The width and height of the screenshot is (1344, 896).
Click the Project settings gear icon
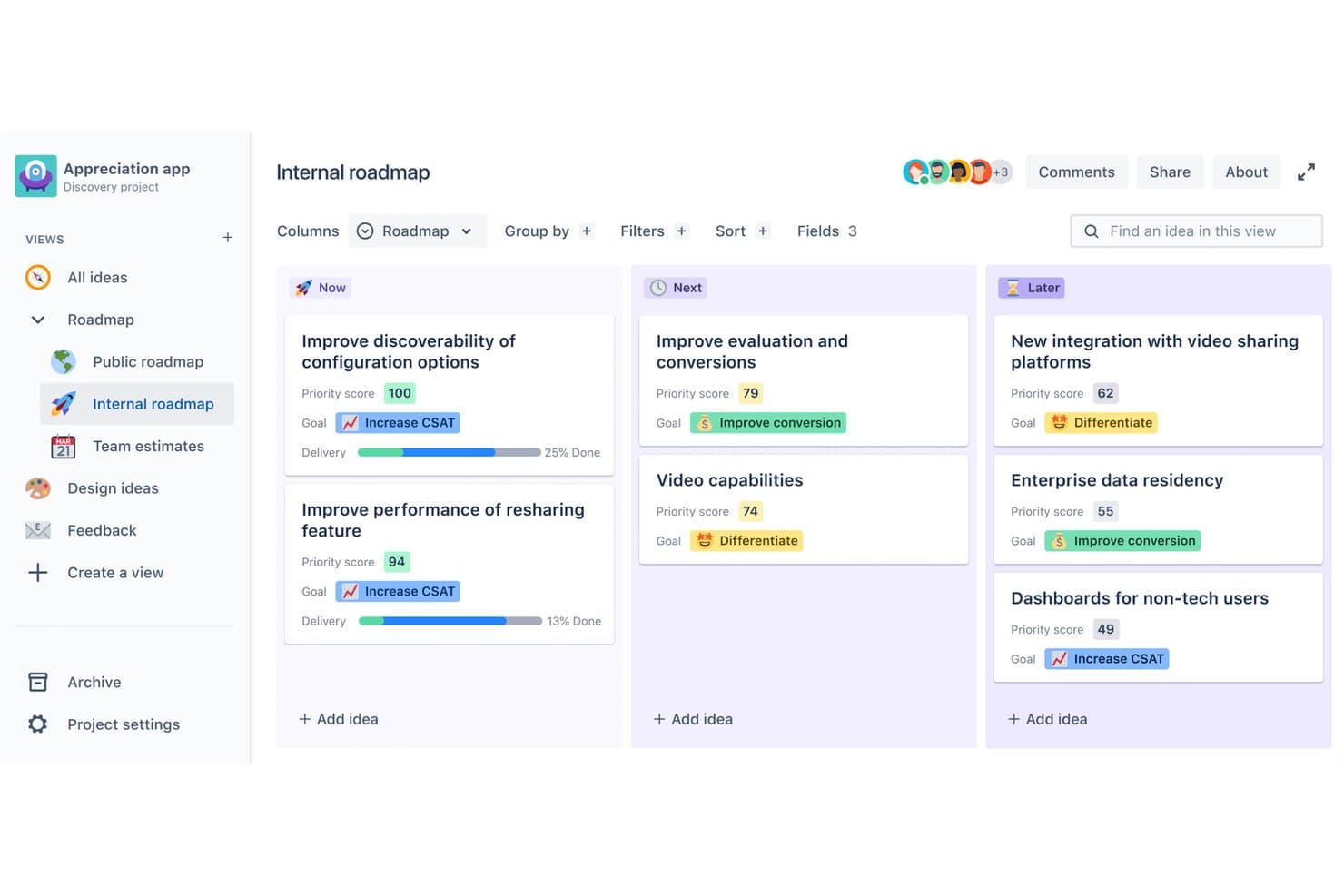[38, 724]
